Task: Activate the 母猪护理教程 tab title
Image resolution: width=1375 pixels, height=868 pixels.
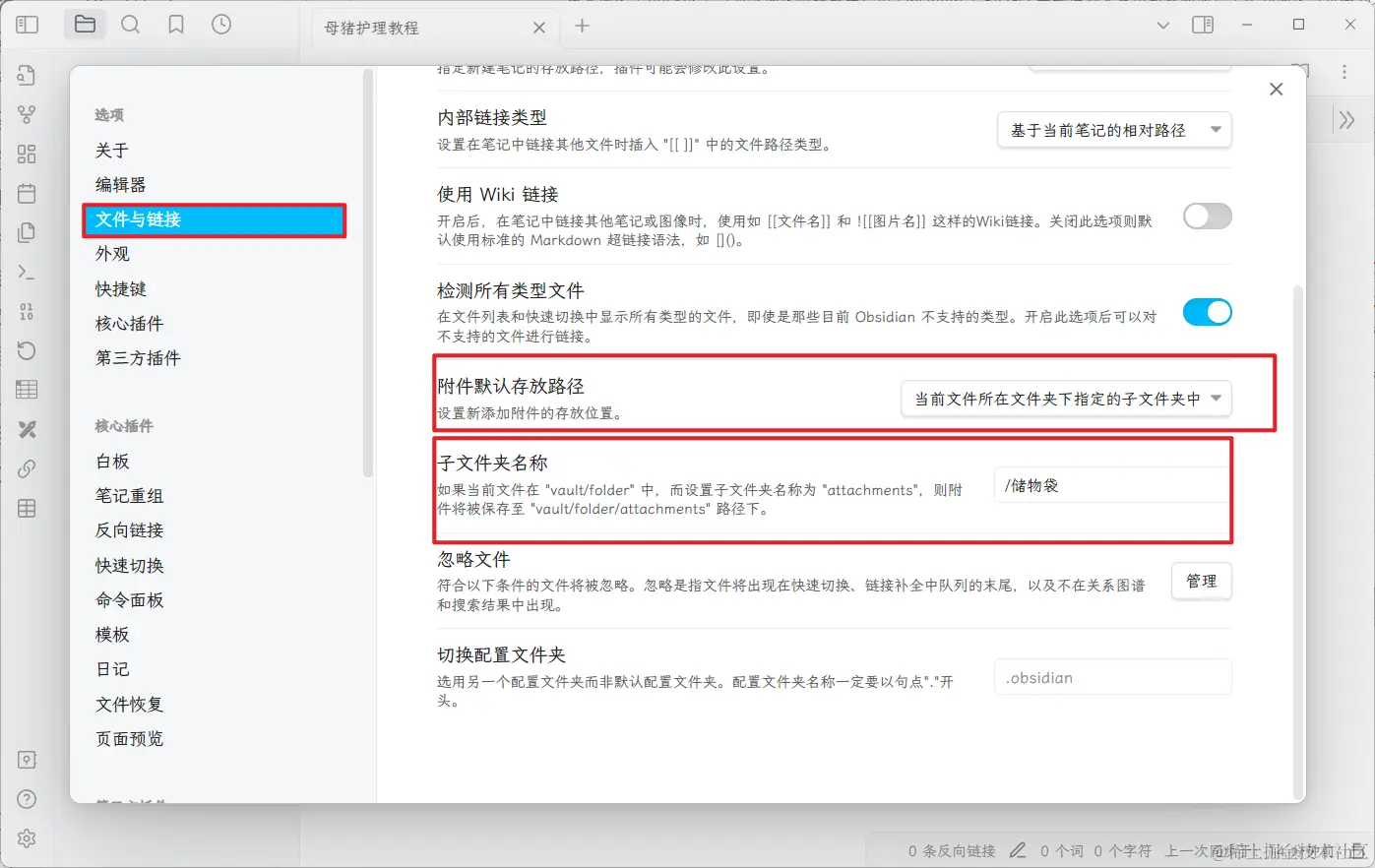Action: click(372, 29)
